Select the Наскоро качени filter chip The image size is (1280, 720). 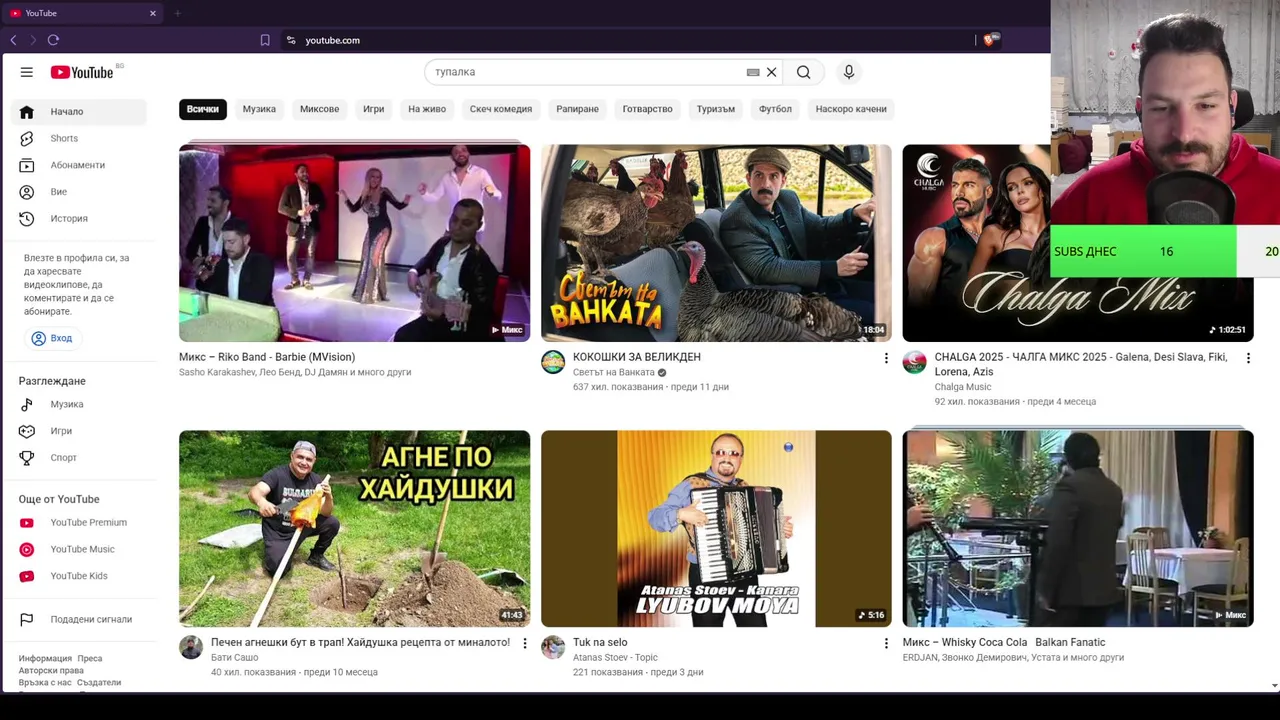(x=851, y=109)
